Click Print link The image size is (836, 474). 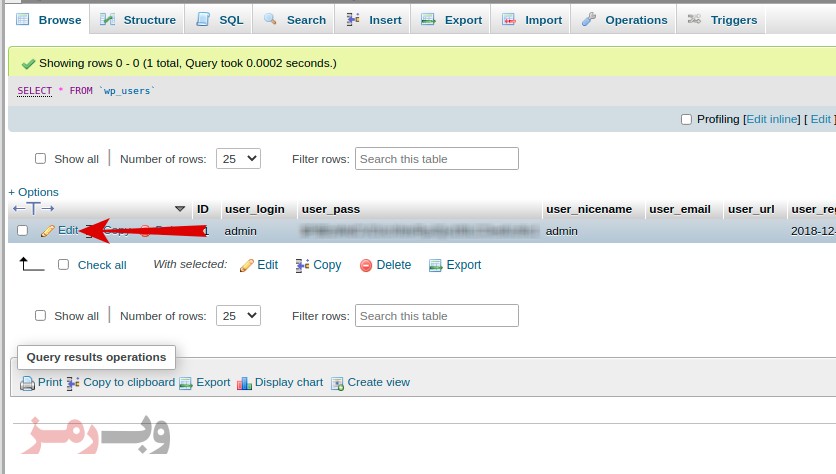[50, 382]
